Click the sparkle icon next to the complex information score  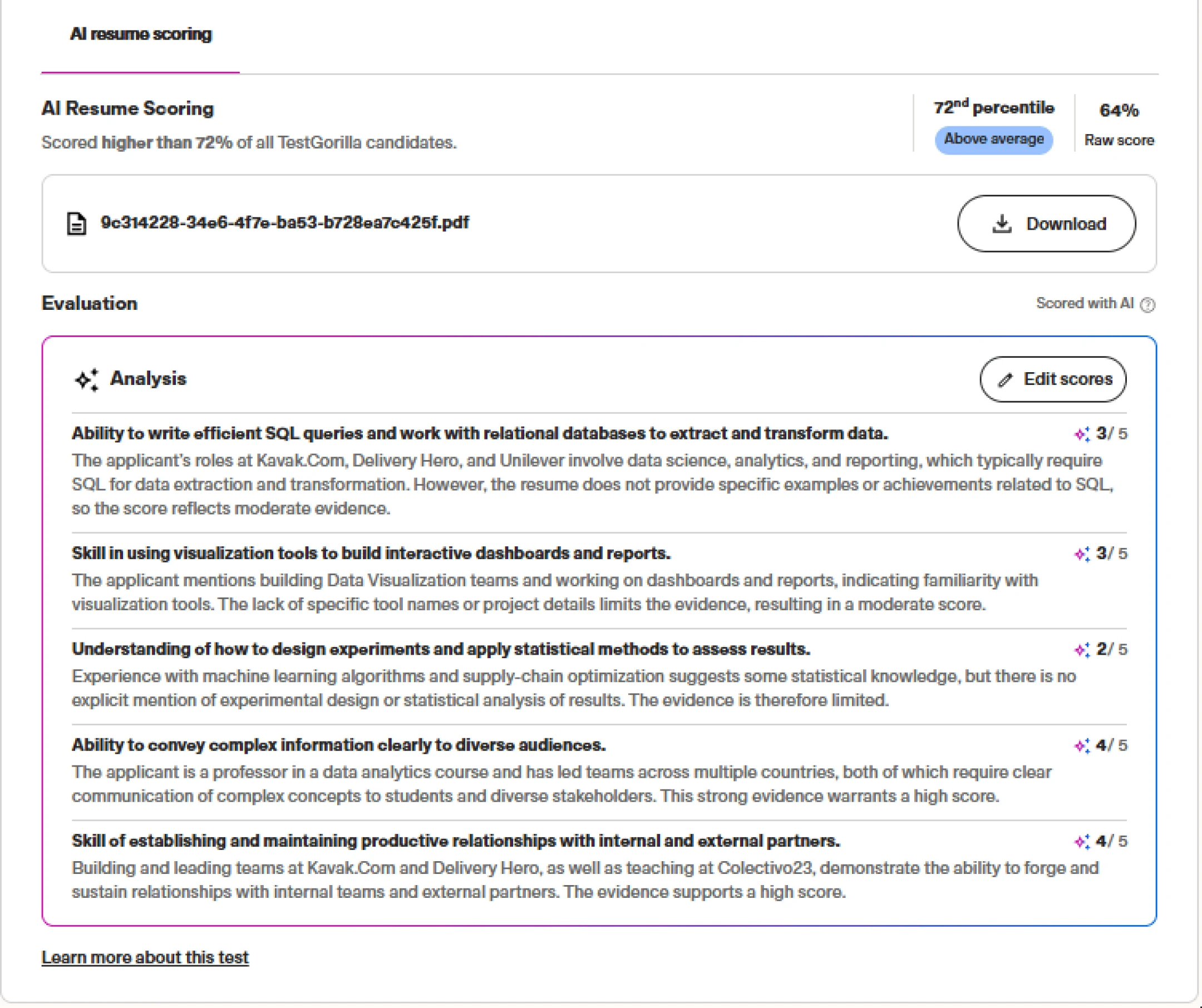tap(1081, 745)
